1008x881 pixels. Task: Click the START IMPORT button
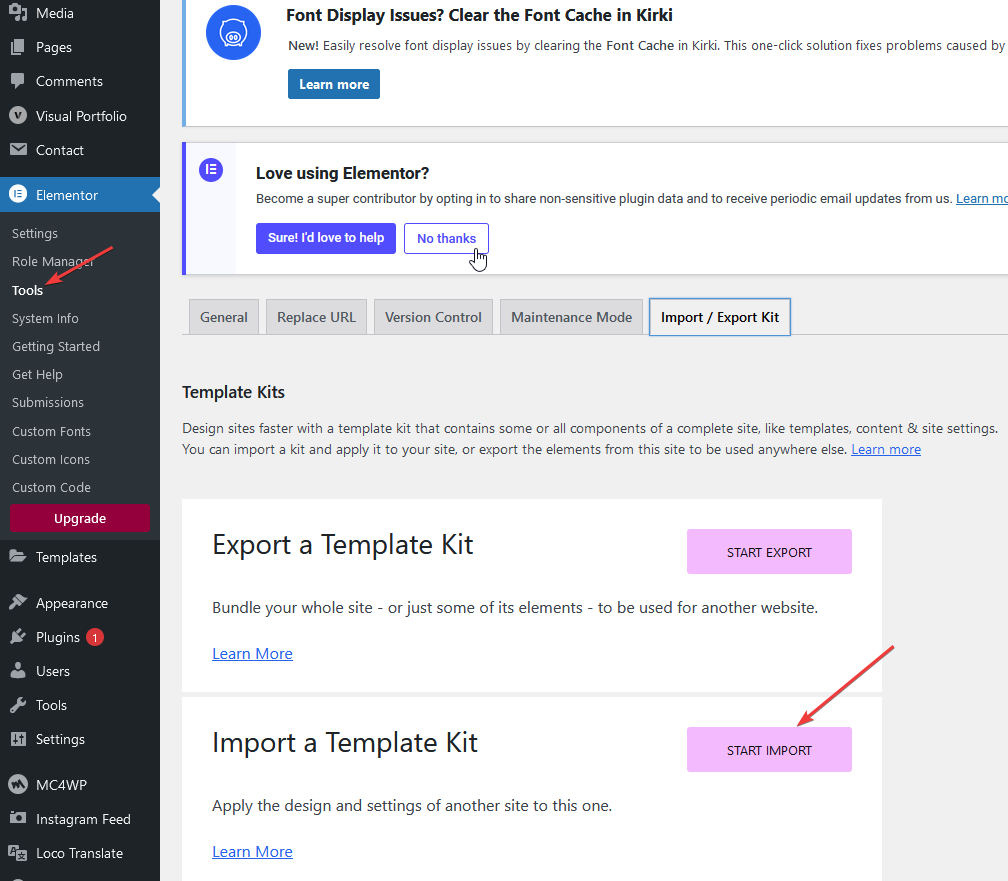[x=770, y=750]
